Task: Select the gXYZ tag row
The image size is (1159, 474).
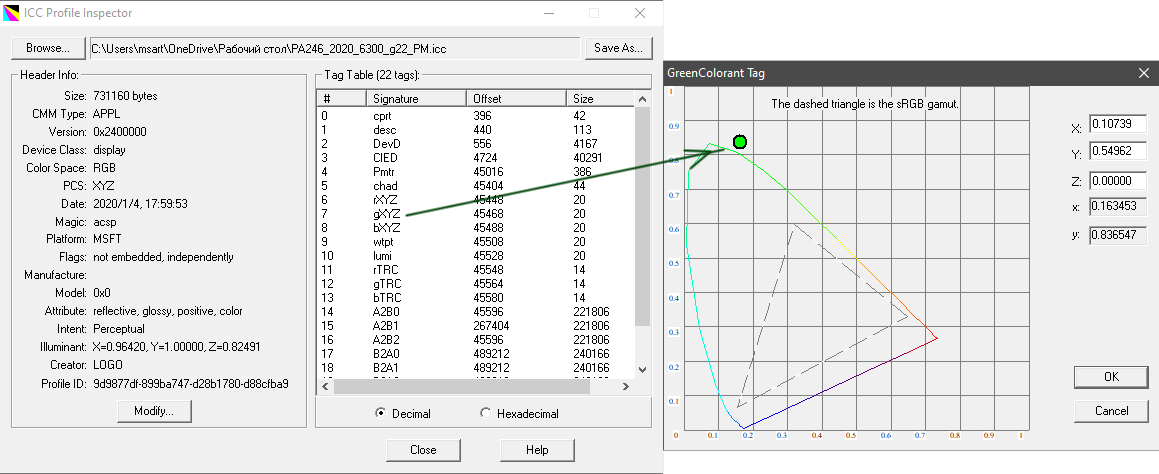Action: 475,214
